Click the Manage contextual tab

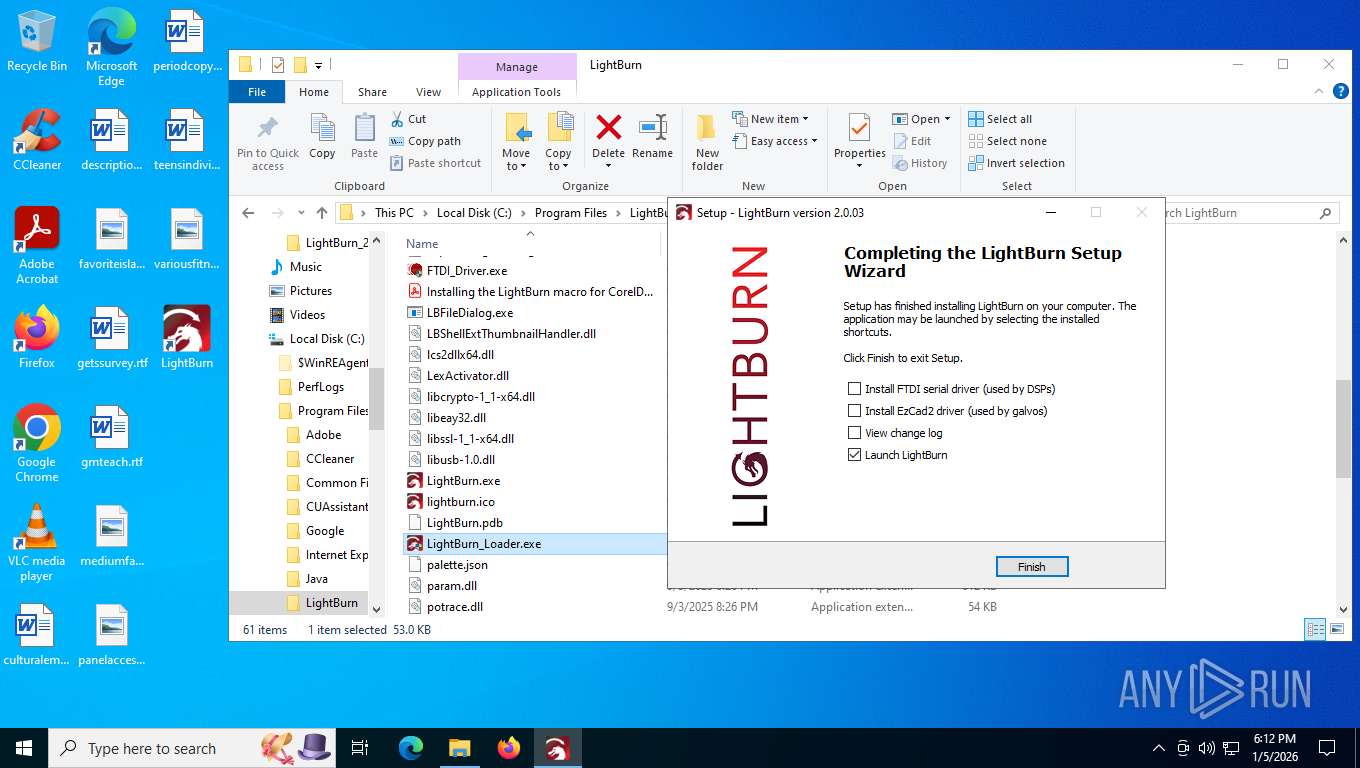(x=517, y=67)
